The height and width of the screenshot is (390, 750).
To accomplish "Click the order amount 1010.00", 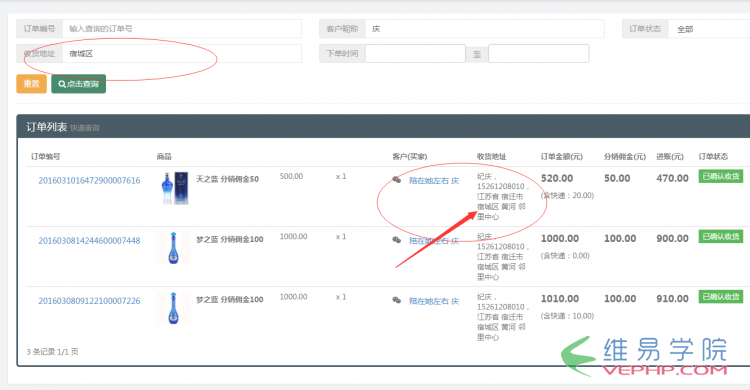I will [x=560, y=299].
